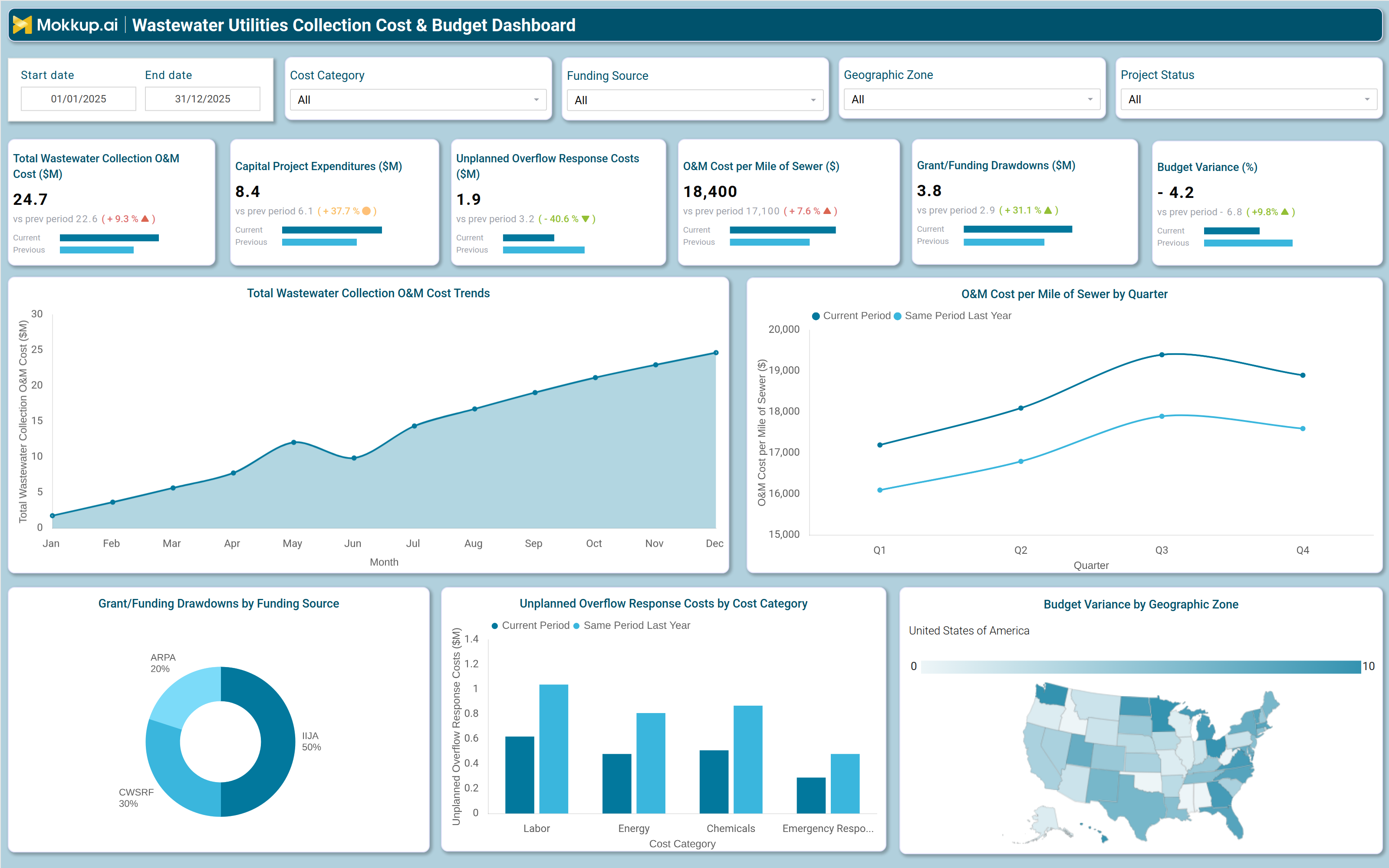Open the Geographic Zone dropdown
Image resolution: width=1389 pixels, height=868 pixels.
[972, 100]
